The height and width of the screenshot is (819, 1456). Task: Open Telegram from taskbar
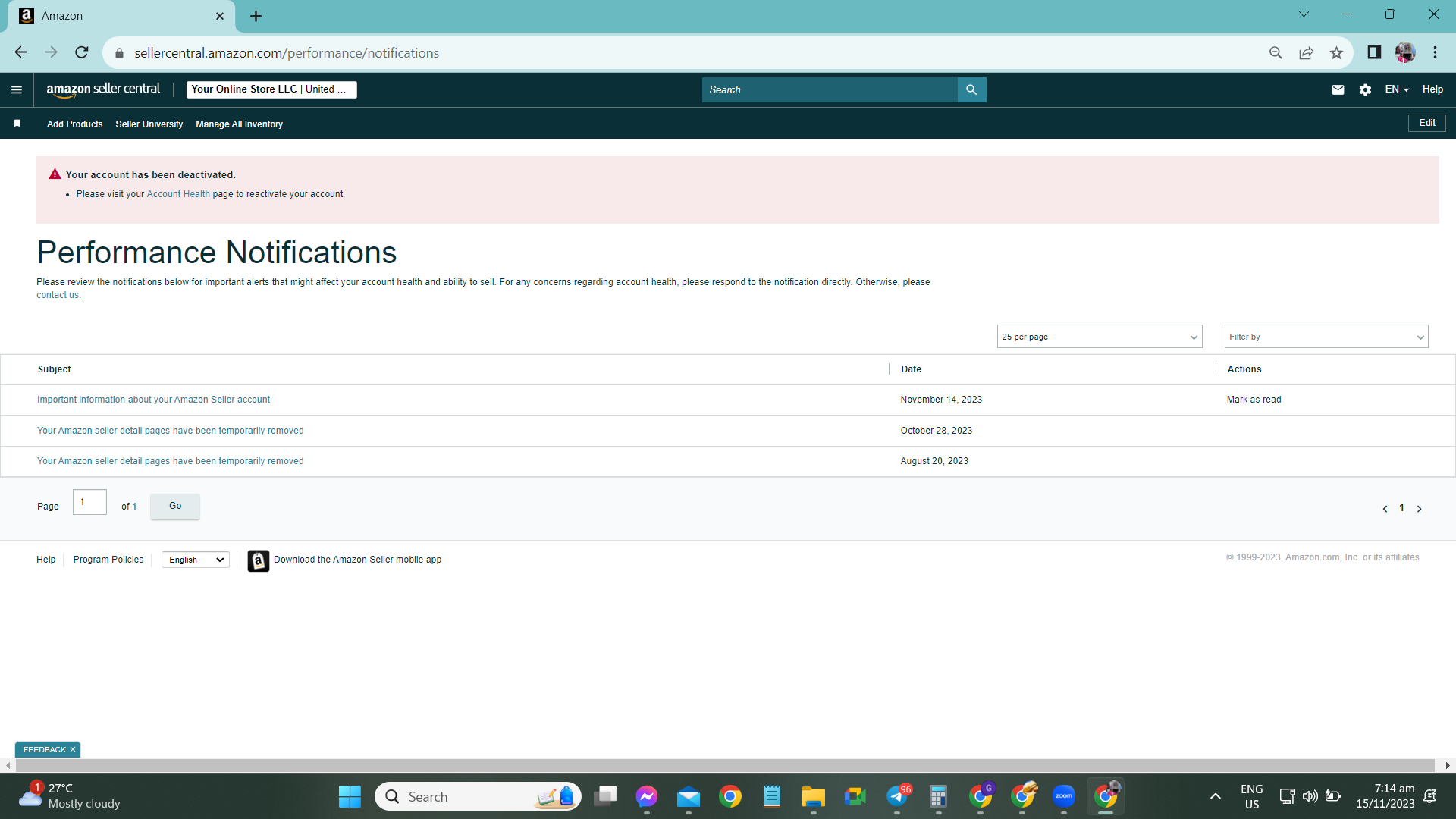(x=897, y=796)
